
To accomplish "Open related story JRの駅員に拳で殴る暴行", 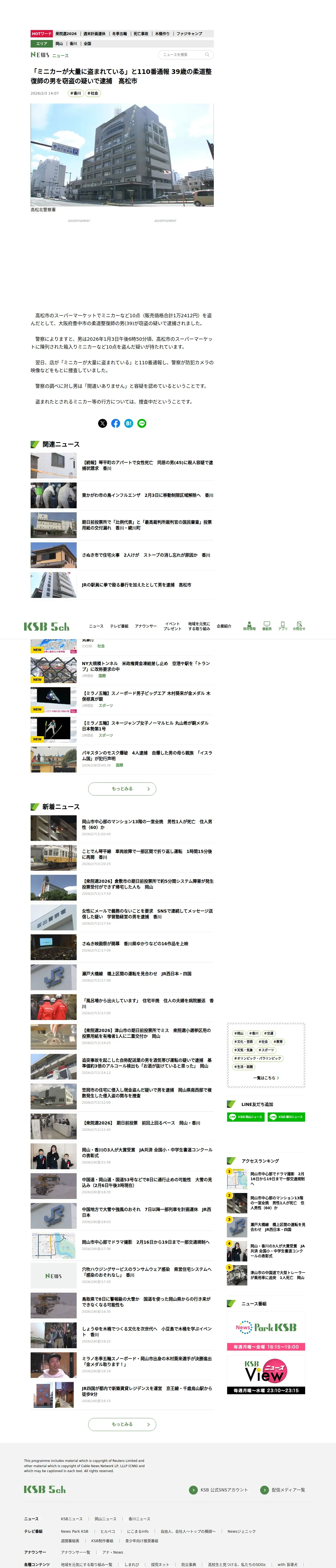I will tap(137, 585).
